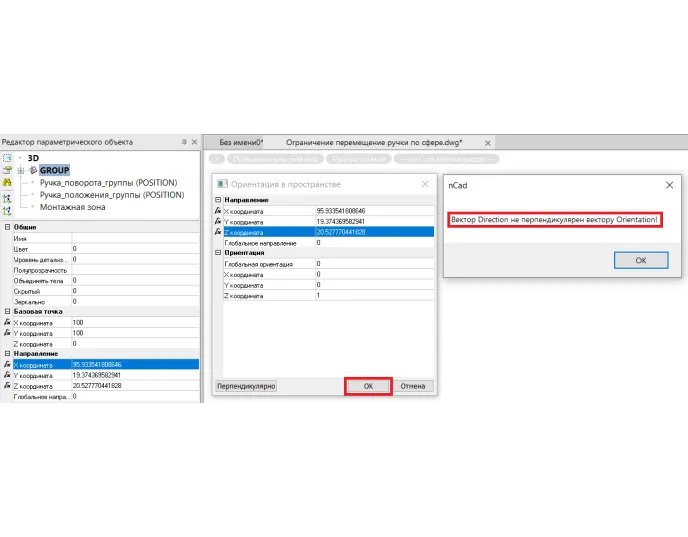Image resolution: width=688 pixels, height=537 pixels.
Task: Click the fx icon beside Base point X coordinate
Action: [7, 322]
